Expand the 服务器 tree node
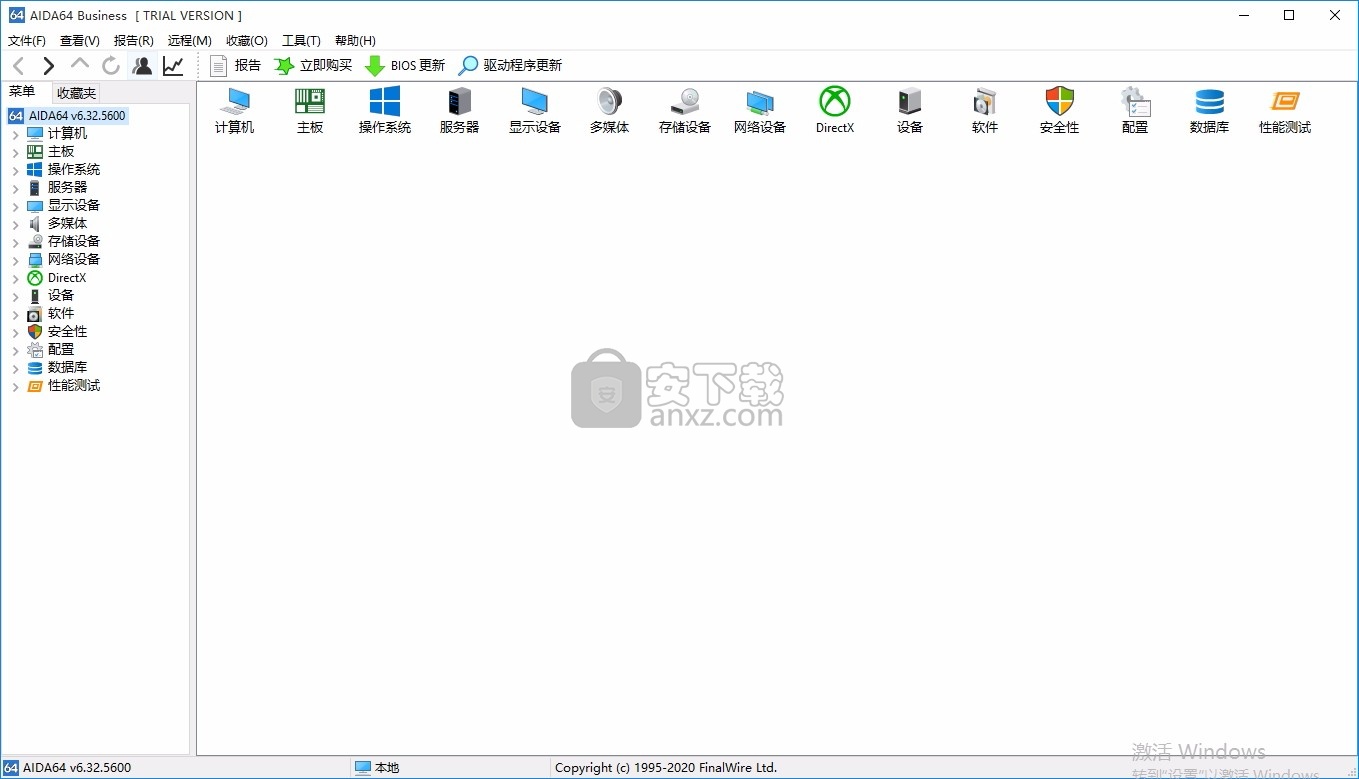The width and height of the screenshot is (1359, 779). pos(15,188)
